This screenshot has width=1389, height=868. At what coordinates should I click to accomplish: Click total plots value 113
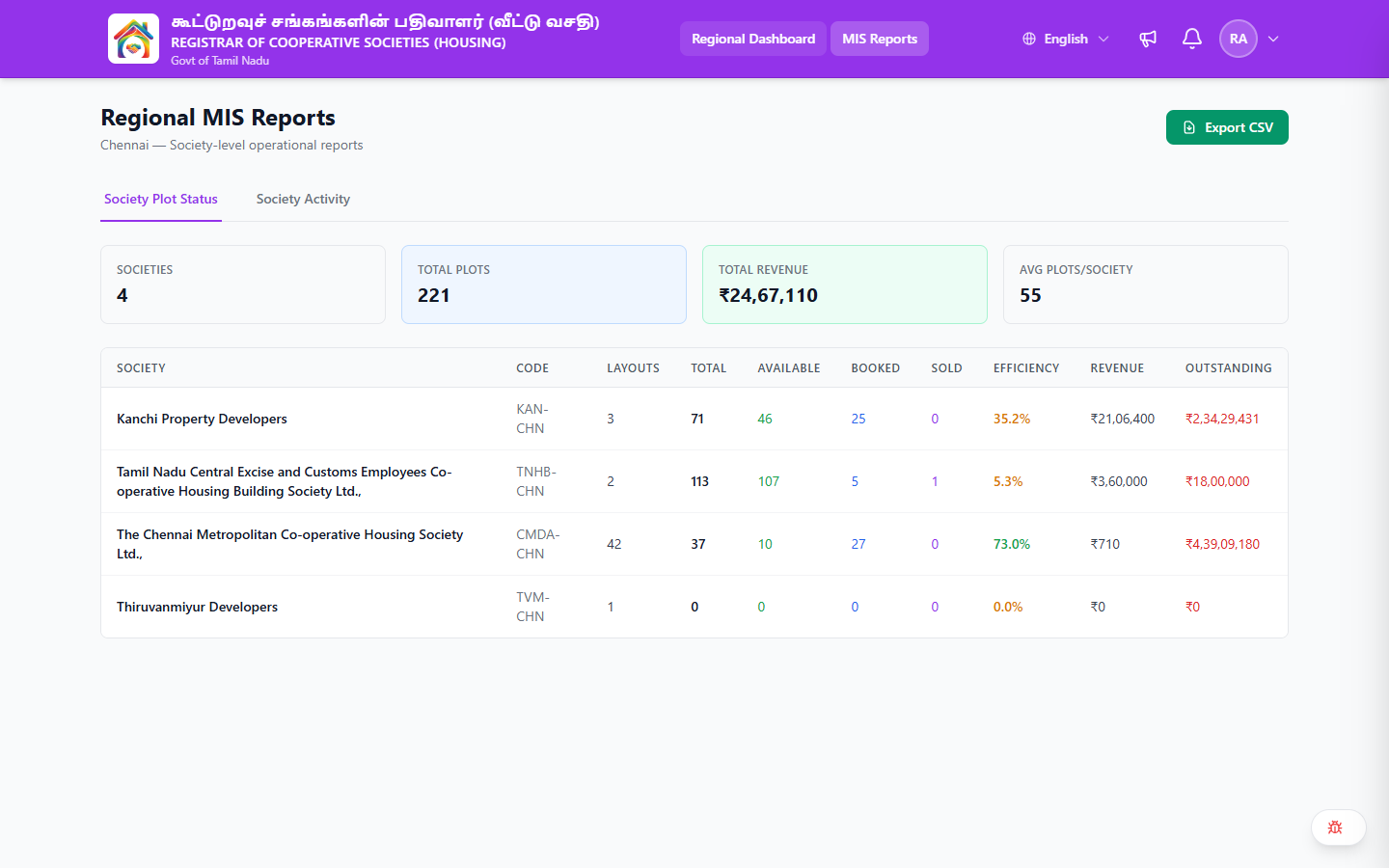coord(699,481)
